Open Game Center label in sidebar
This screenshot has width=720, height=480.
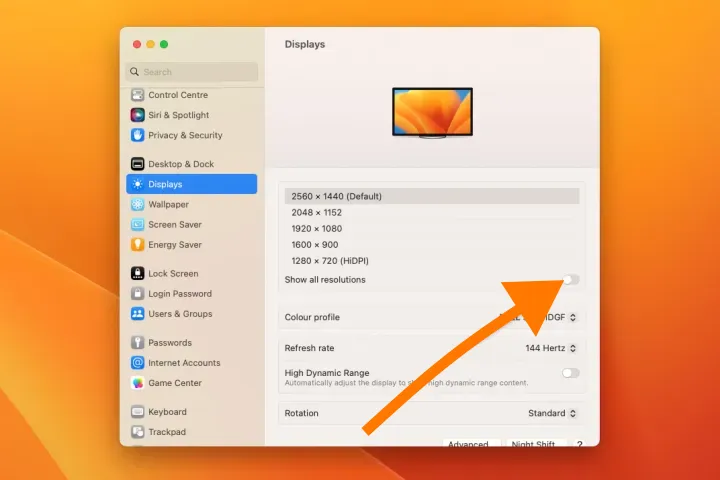[x=175, y=383]
